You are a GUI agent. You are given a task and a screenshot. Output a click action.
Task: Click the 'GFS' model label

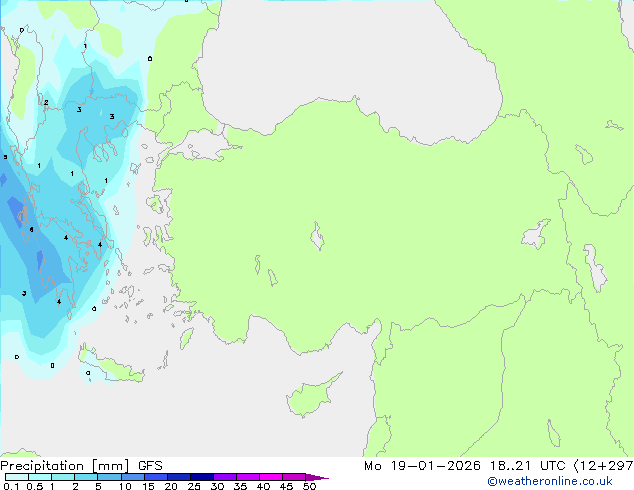coord(150,466)
